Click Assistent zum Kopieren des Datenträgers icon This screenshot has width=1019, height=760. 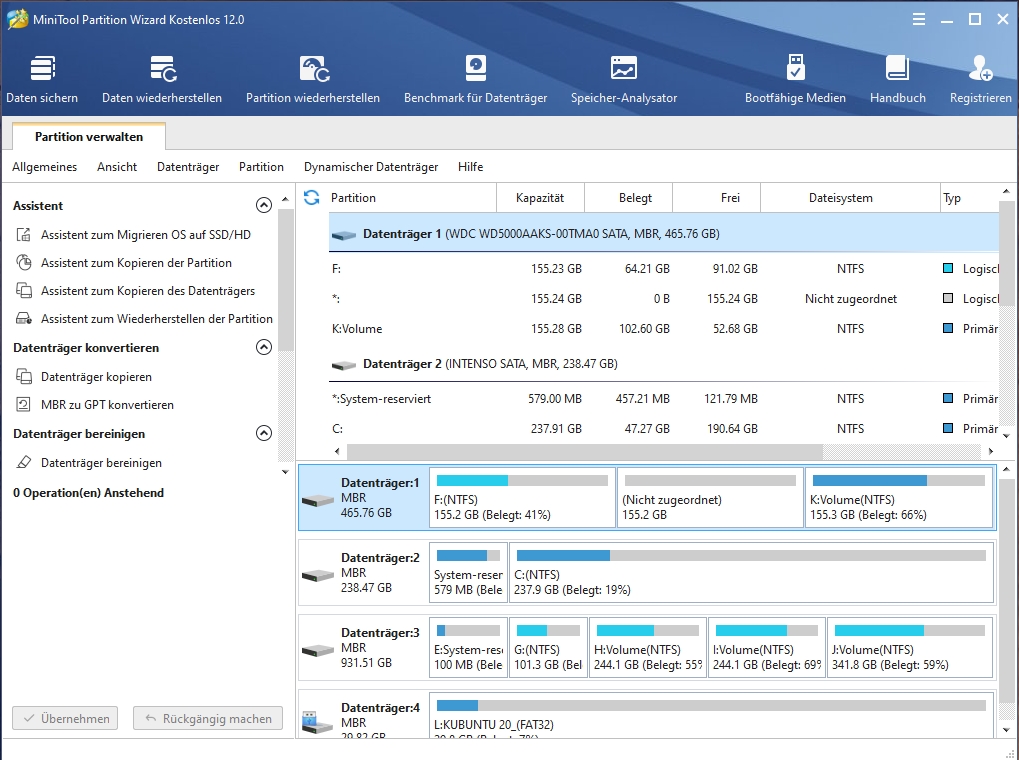[24, 291]
